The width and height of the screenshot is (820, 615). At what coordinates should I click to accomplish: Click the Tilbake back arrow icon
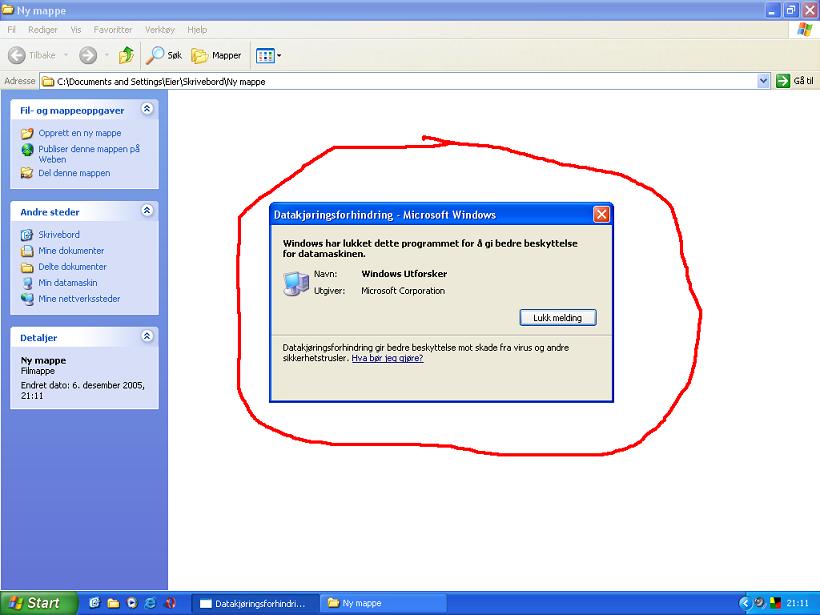click(17, 55)
